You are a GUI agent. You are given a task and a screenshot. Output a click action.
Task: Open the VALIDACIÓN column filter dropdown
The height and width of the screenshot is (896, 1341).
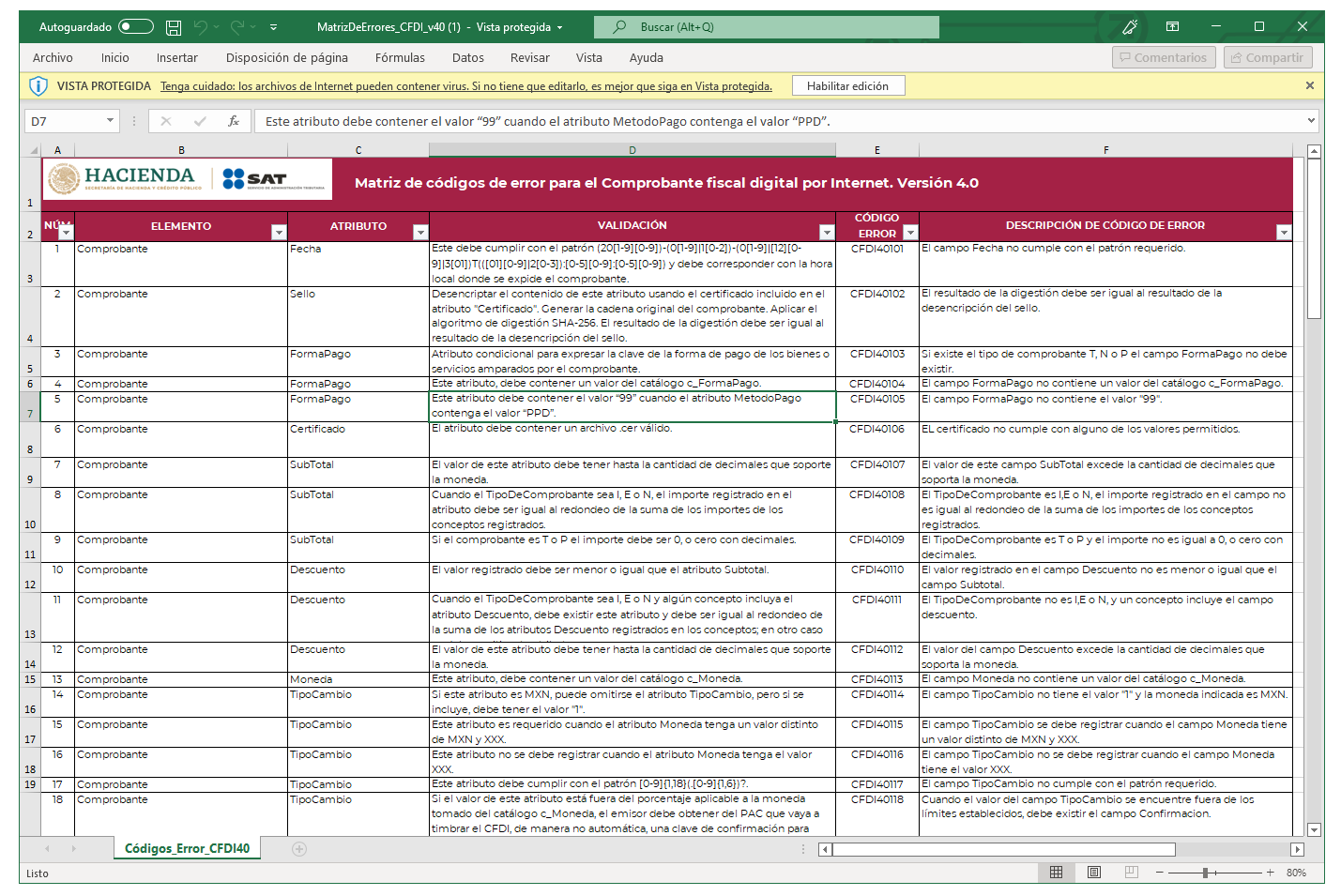pyautogui.click(x=826, y=232)
